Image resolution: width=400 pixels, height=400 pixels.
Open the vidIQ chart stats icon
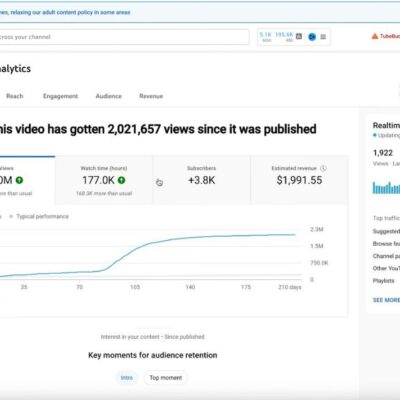(x=299, y=37)
